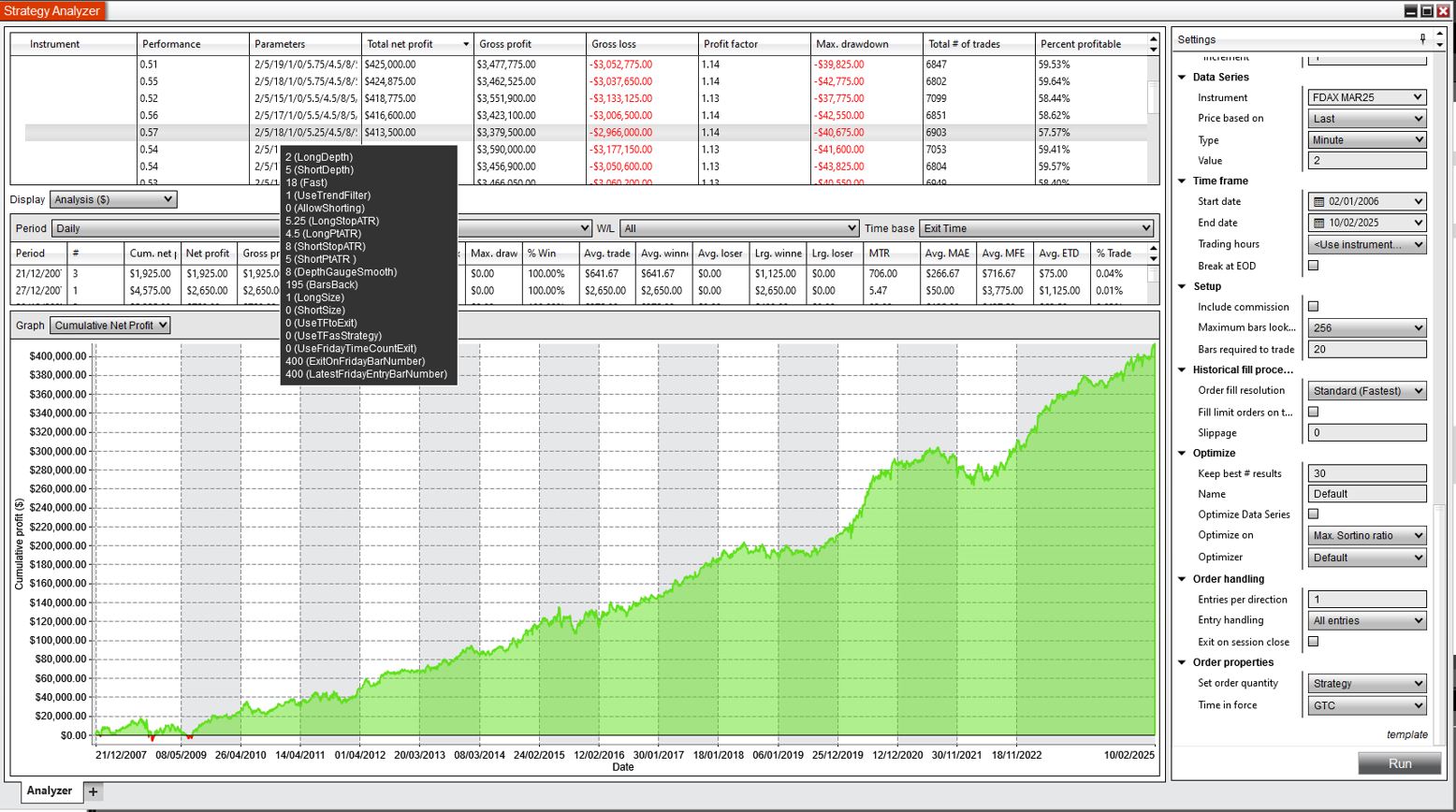Open the Display Analysis ($) dropdown

tap(112, 199)
